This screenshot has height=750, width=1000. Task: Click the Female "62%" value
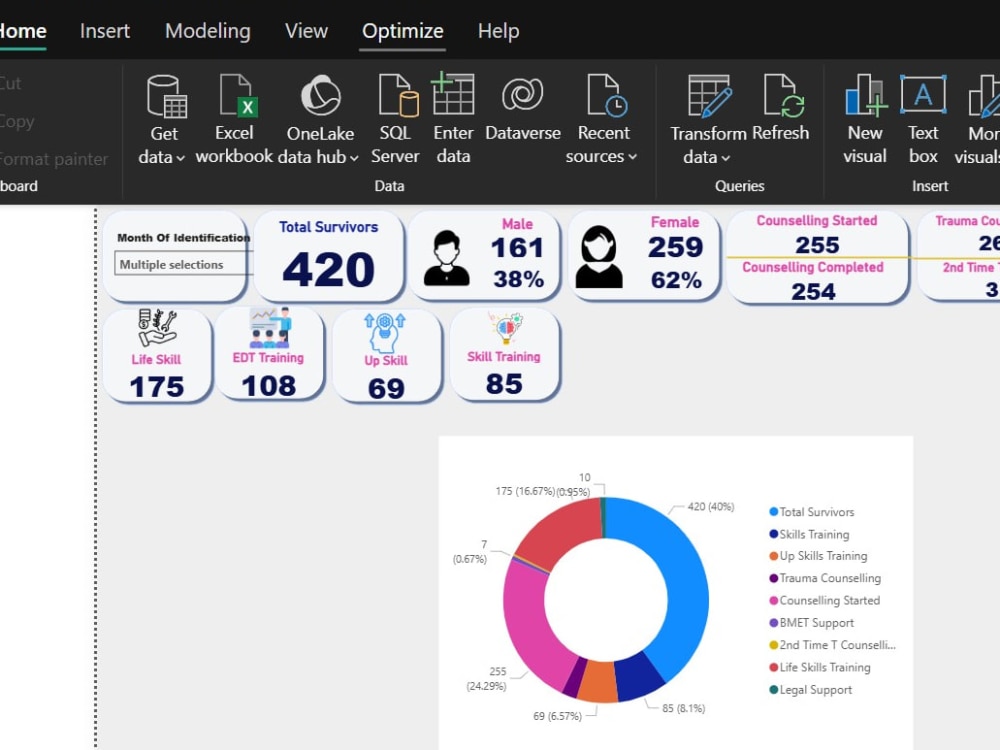pyautogui.click(x=676, y=279)
